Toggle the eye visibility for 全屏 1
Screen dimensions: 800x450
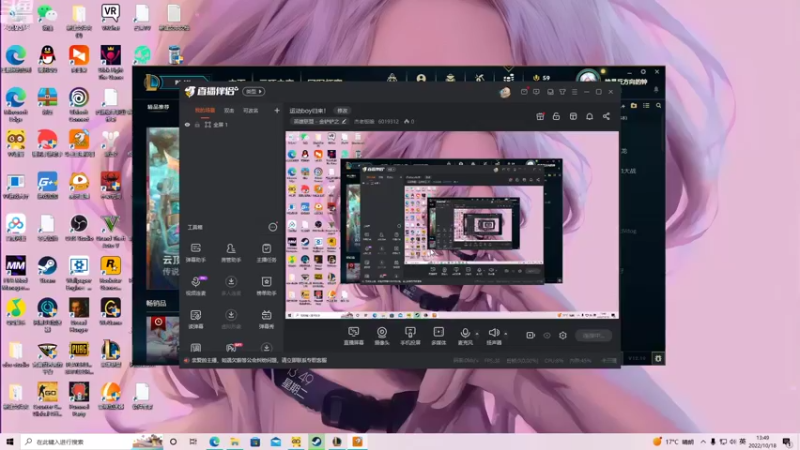187,124
